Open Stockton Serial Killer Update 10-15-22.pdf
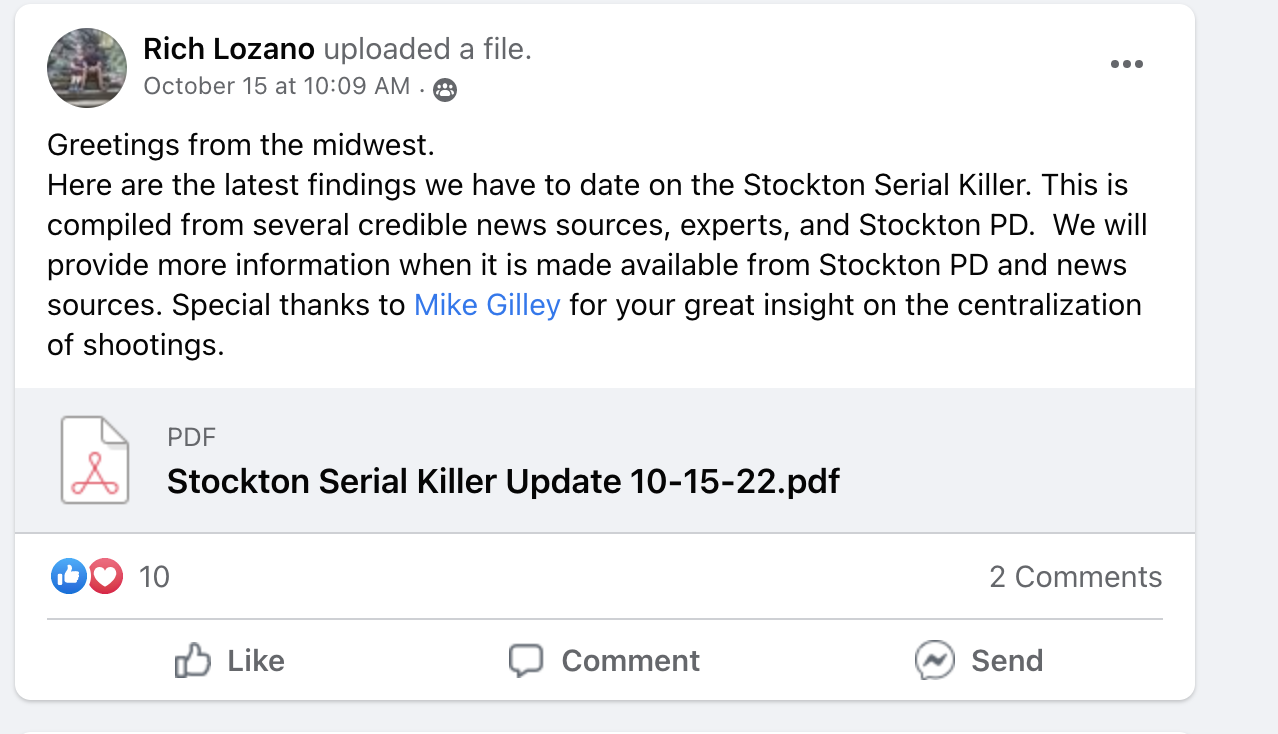The image size is (1278, 734). coord(503,482)
